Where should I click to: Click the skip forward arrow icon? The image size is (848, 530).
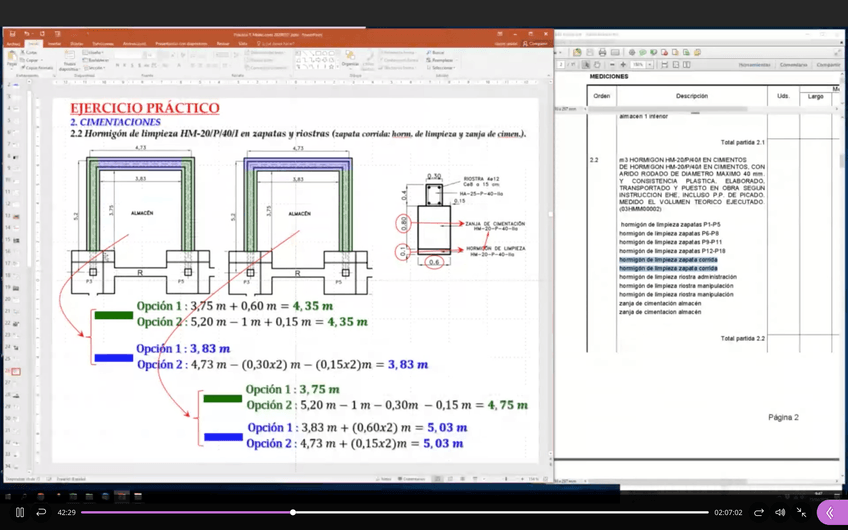coord(758,512)
